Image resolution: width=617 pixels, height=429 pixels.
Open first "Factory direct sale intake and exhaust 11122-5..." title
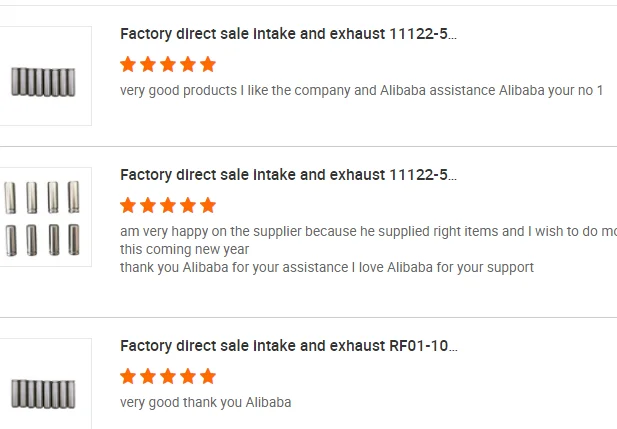pos(288,34)
